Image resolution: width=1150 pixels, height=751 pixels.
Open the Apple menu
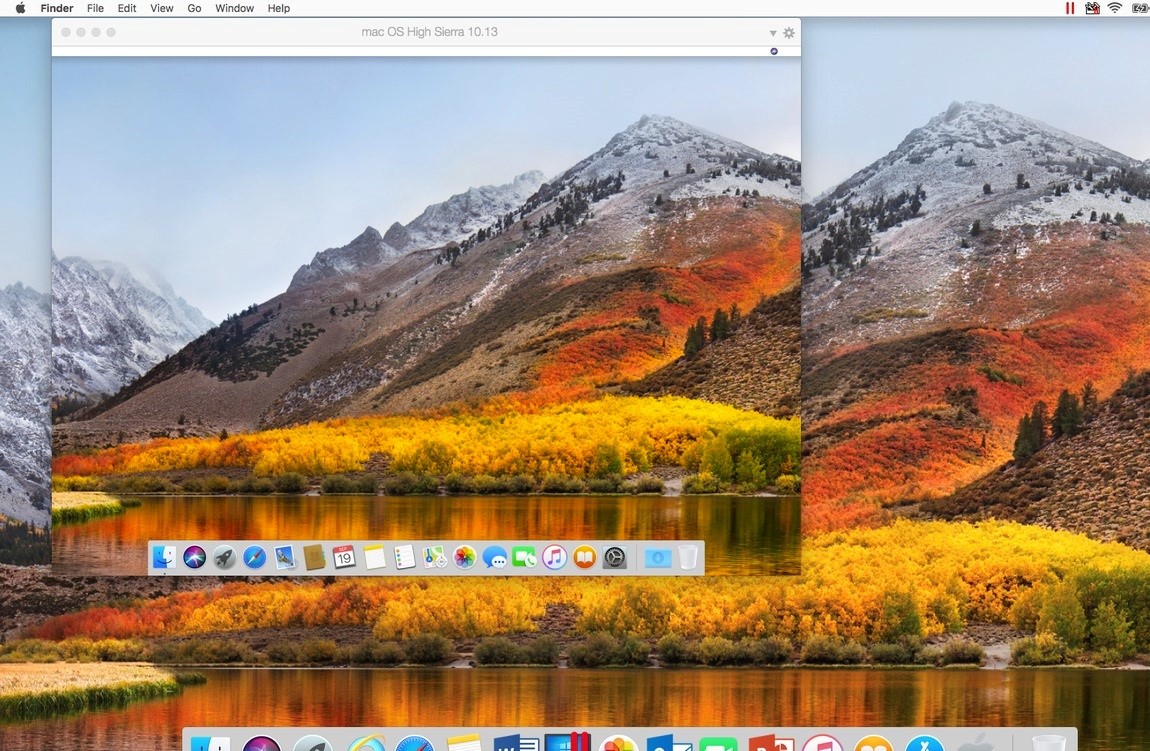pyautogui.click(x=21, y=8)
